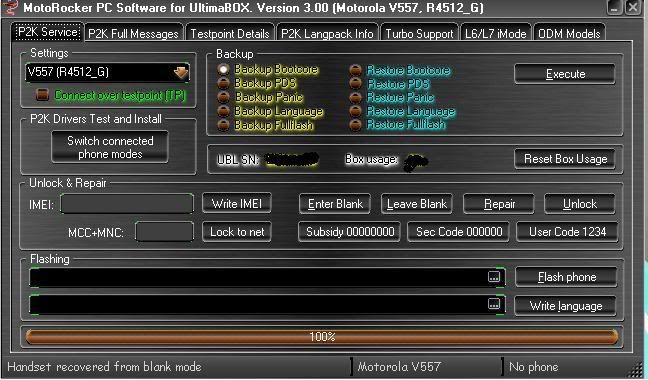Image resolution: width=648 pixels, height=380 pixels.
Task: Click the MCC+MNC input field
Action: (164, 232)
